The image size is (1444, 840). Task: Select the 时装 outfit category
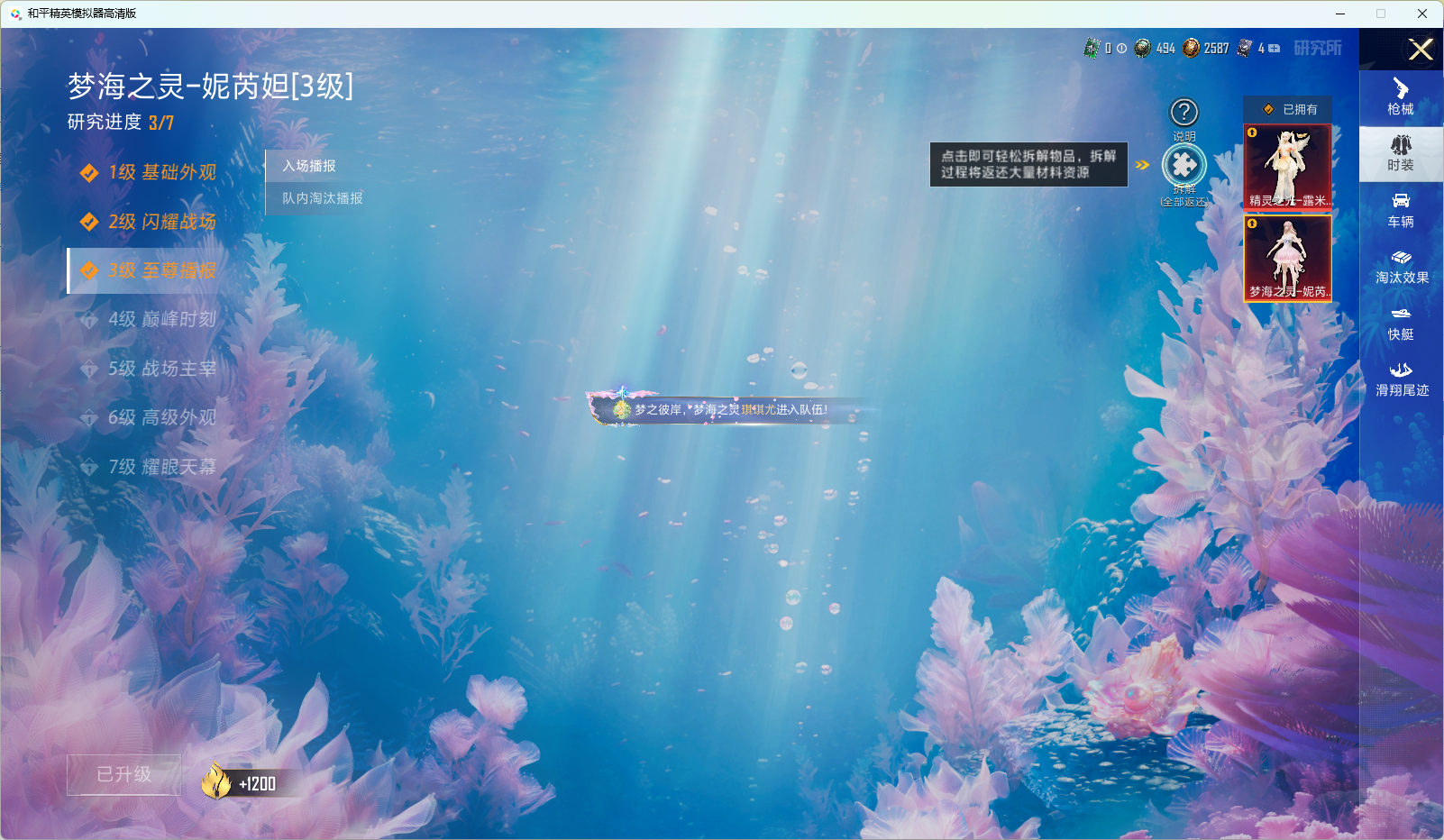pyautogui.click(x=1401, y=154)
